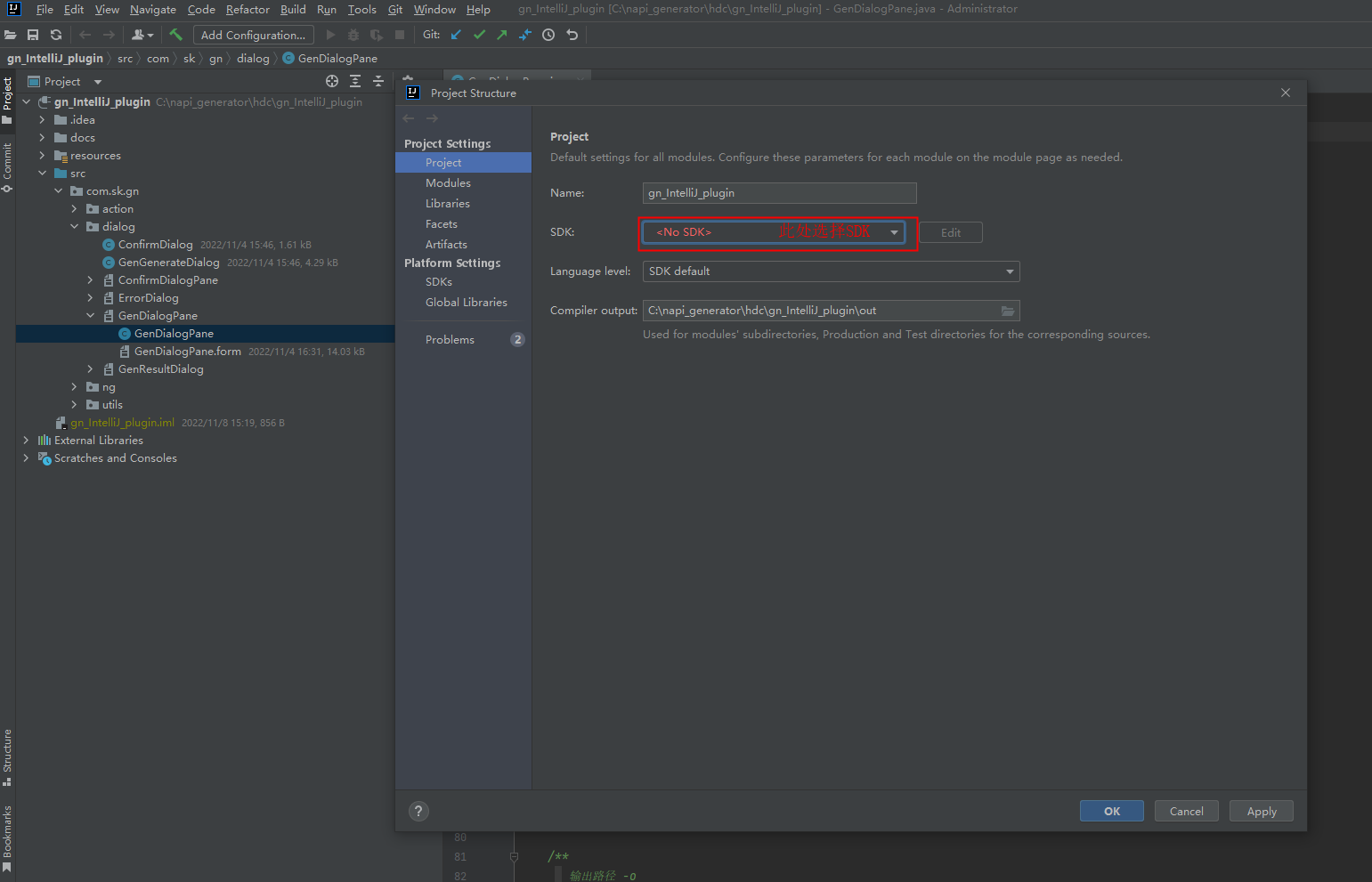
Task: Click the Open folder toolbar icon
Action: [11, 35]
